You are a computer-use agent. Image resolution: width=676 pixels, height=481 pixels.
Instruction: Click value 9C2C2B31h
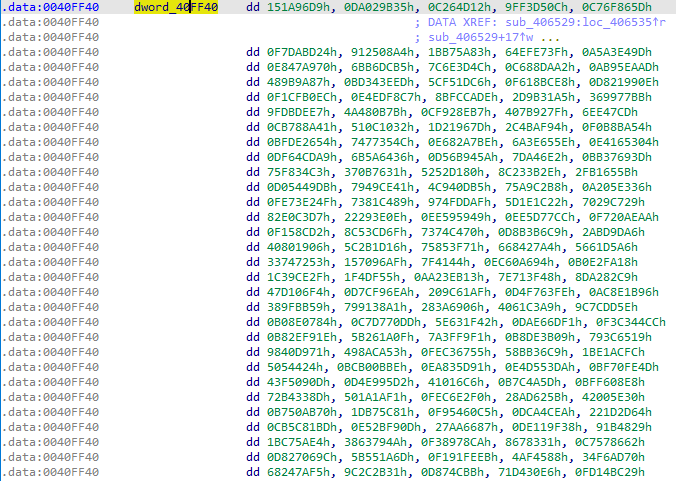[376, 472]
